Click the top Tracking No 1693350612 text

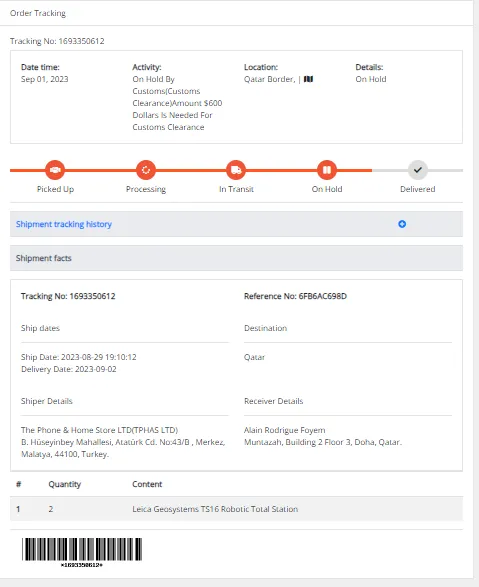pyautogui.click(x=57, y=41)
